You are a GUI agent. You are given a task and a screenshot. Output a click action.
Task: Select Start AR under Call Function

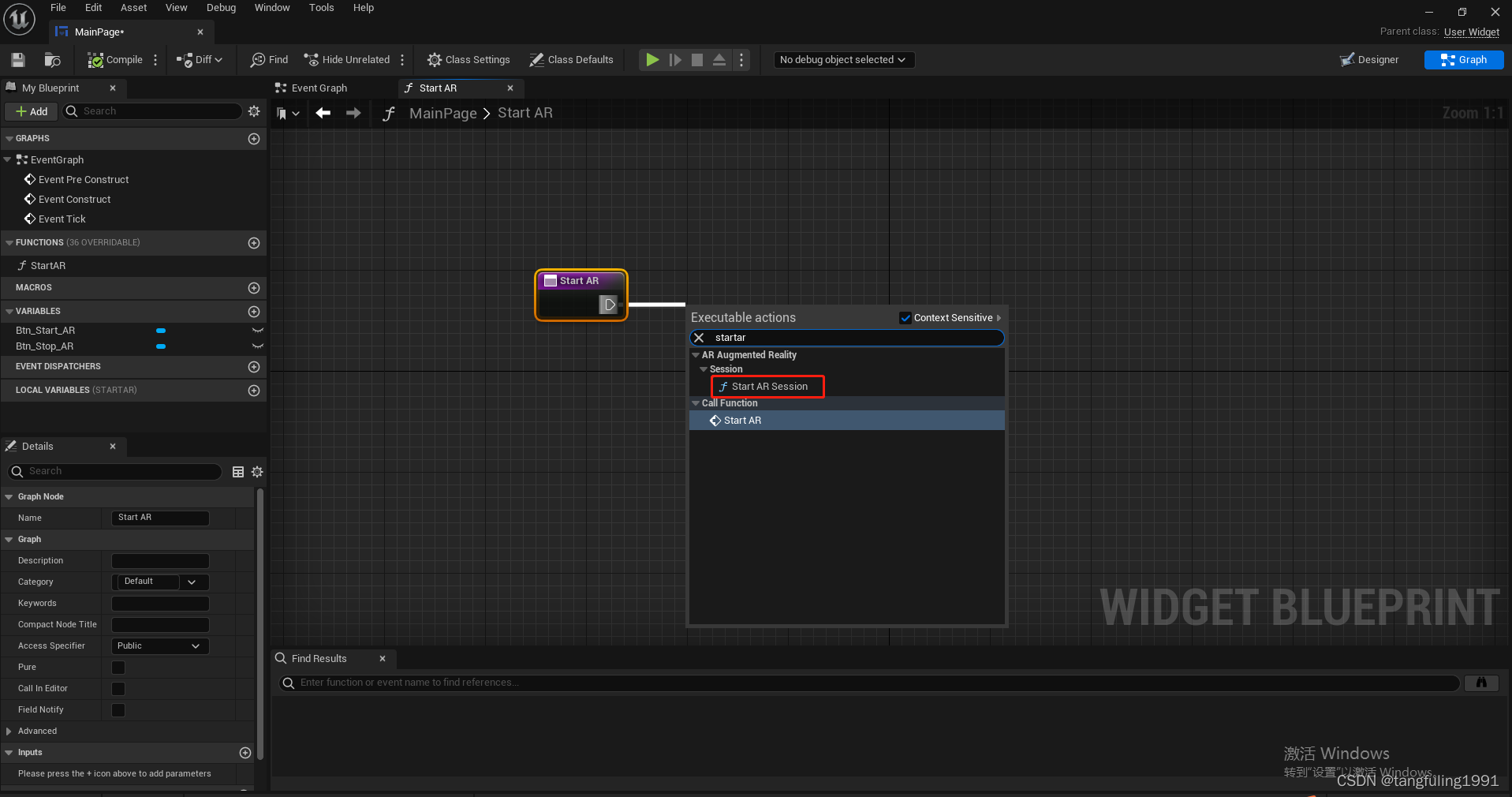point(846,421)
